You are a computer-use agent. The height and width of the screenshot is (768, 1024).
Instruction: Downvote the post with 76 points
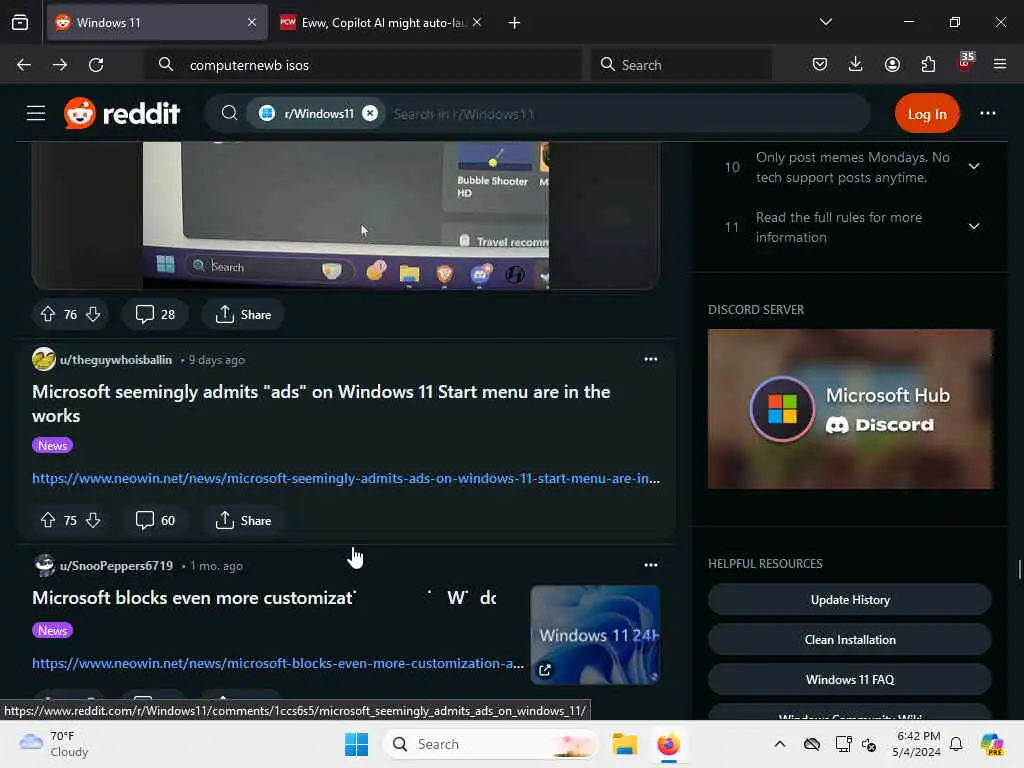click(x=93, y=315)
